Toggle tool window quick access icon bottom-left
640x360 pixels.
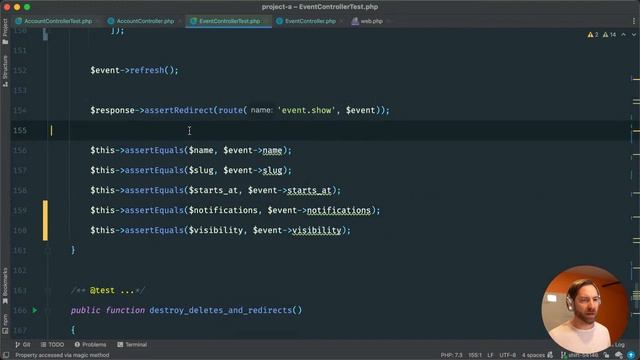(x=6, y=355)
